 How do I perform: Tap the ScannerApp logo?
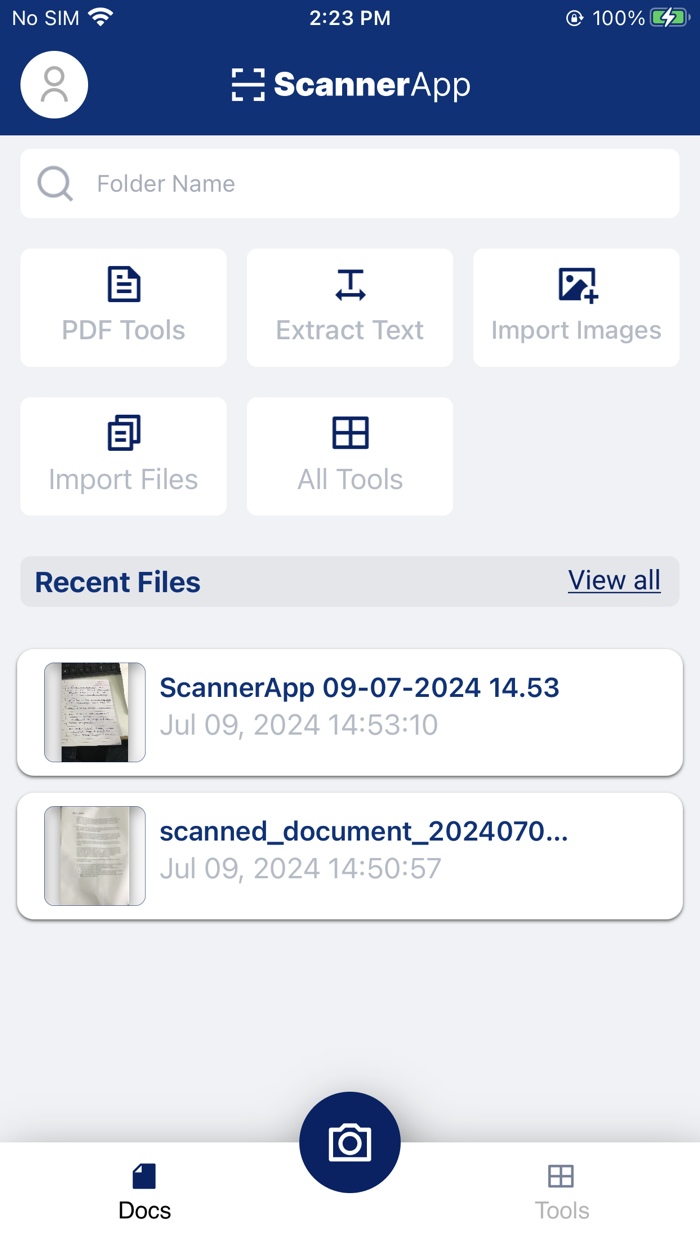350,84
